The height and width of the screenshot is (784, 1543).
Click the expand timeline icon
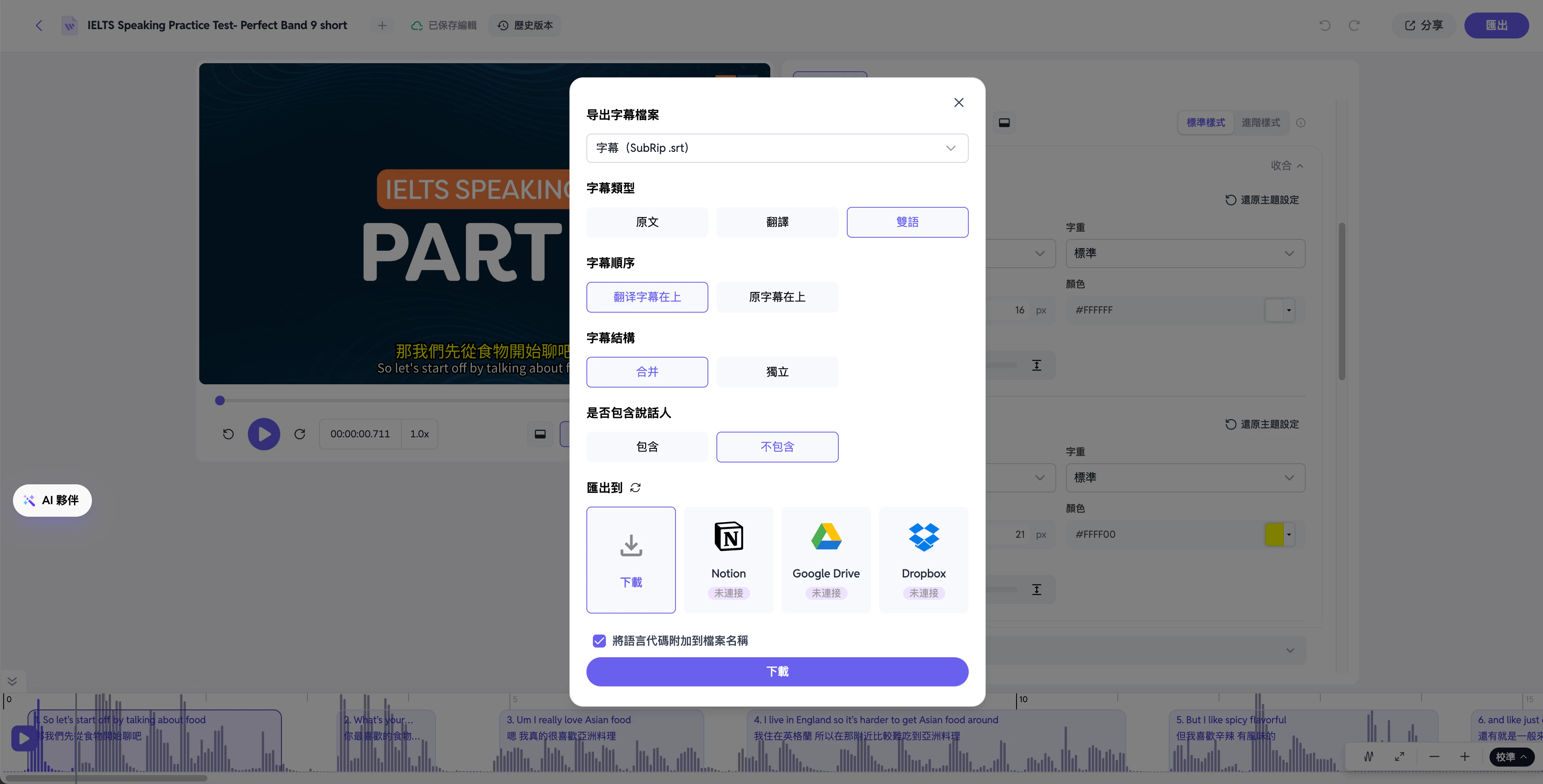point(1399,756)
